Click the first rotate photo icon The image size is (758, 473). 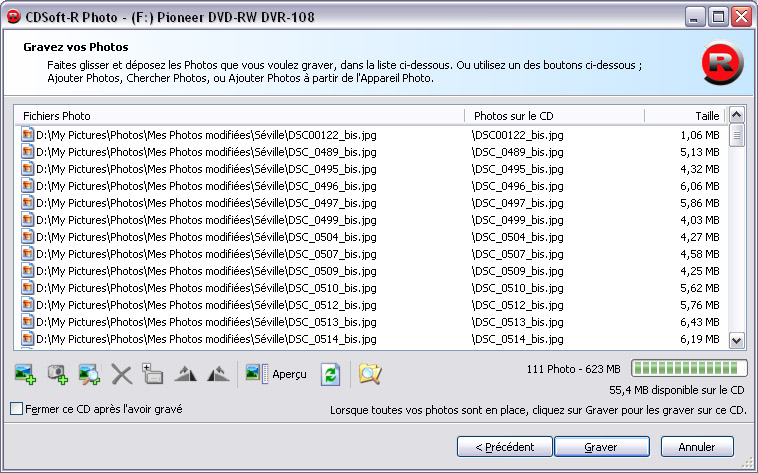click(x=185, y=374)
